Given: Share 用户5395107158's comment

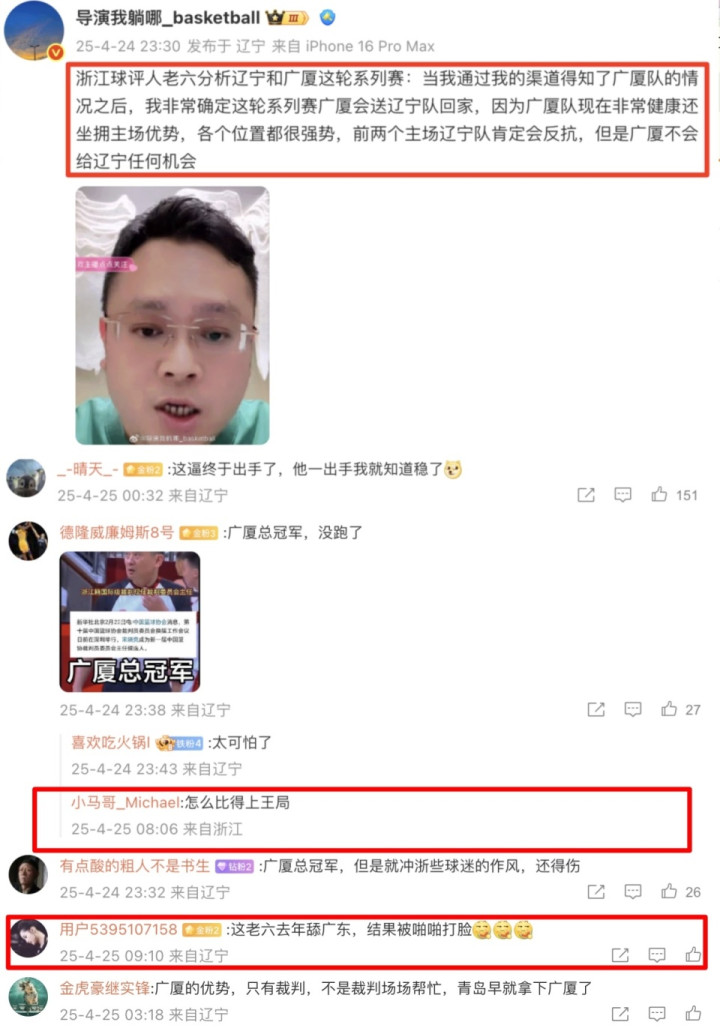Looking at the screenshot, I should tap(620, 955).
